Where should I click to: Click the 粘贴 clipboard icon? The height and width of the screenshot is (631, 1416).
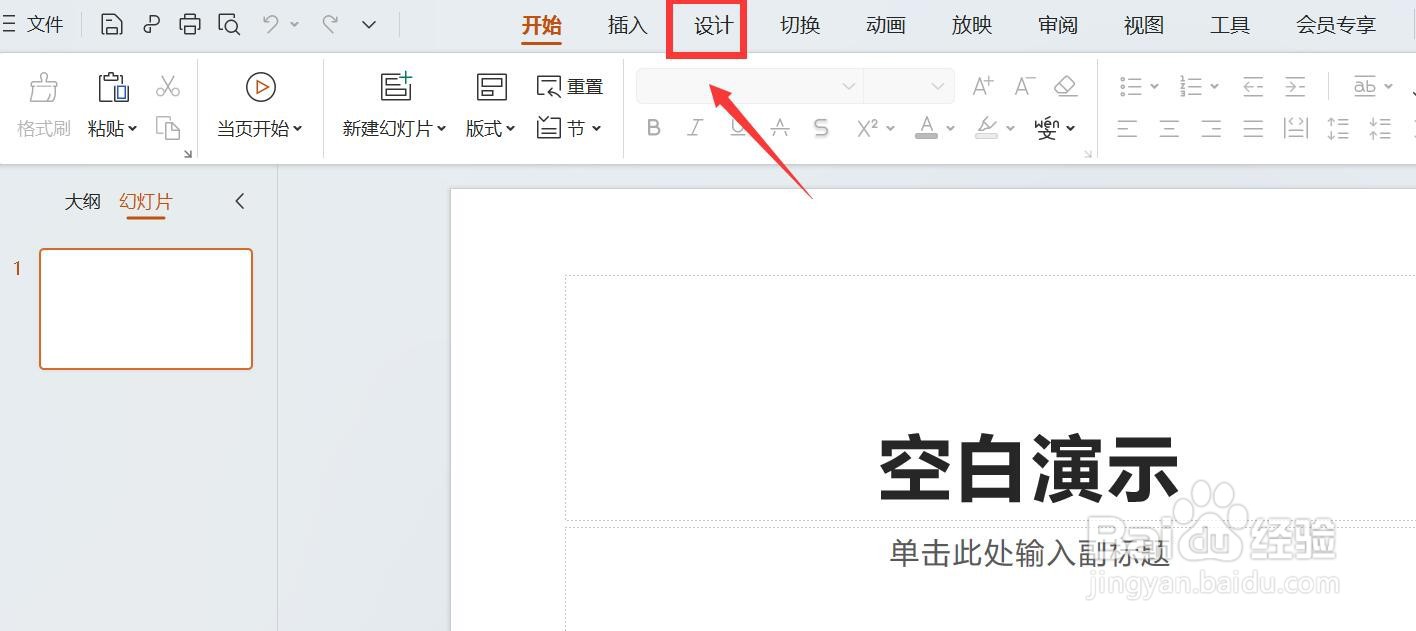[113, 88]
